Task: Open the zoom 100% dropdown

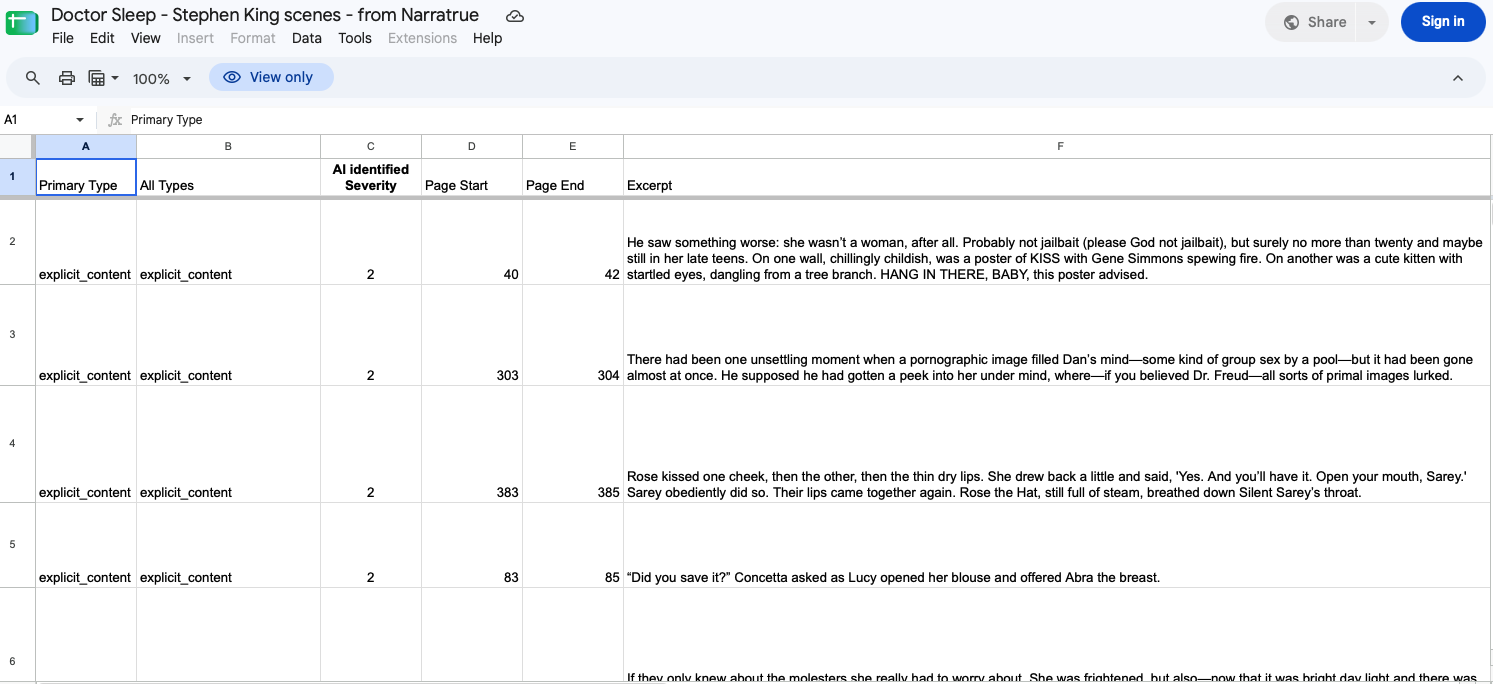Action: point(162,79)
